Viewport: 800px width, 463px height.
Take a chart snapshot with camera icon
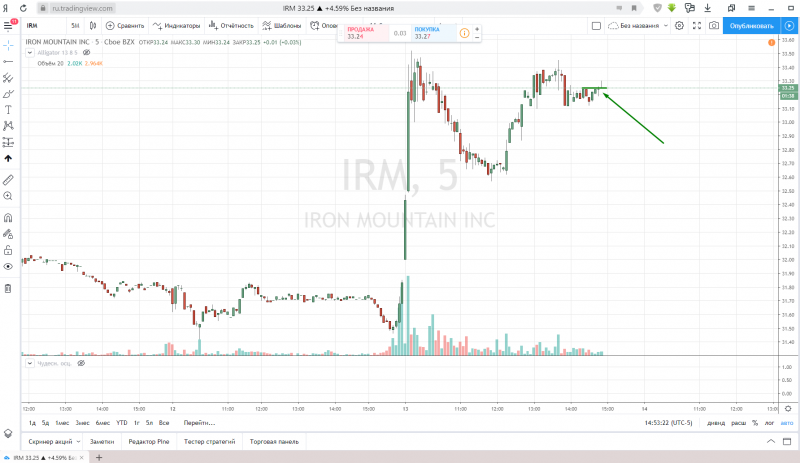714,26
